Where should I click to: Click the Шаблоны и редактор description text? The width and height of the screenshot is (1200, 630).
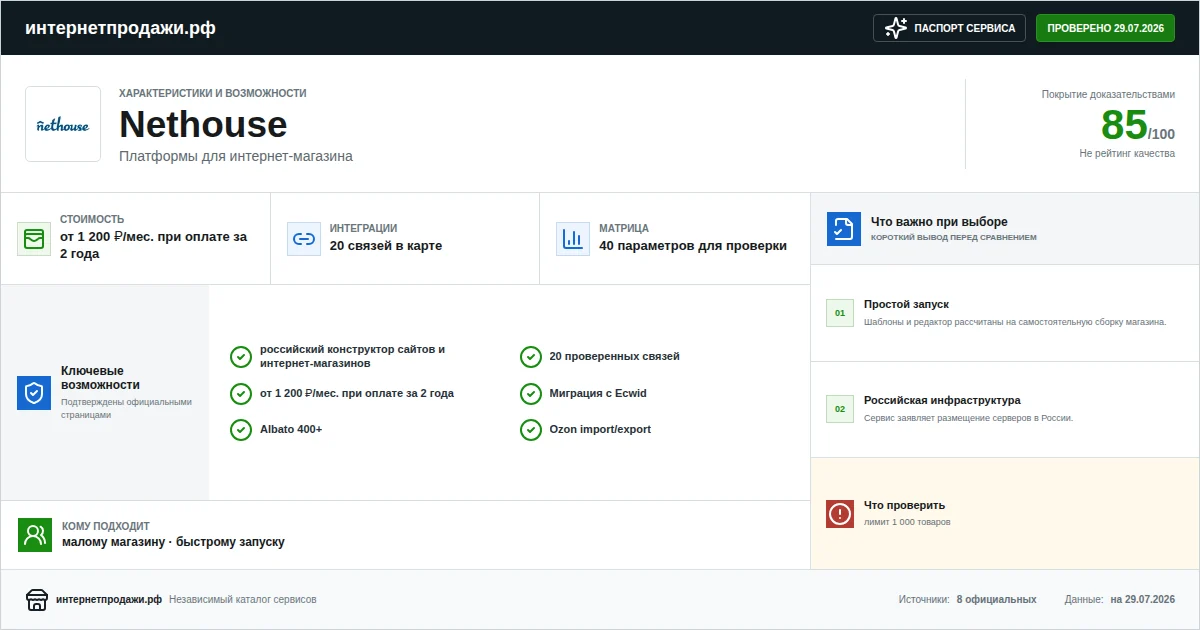[1015, 322]
